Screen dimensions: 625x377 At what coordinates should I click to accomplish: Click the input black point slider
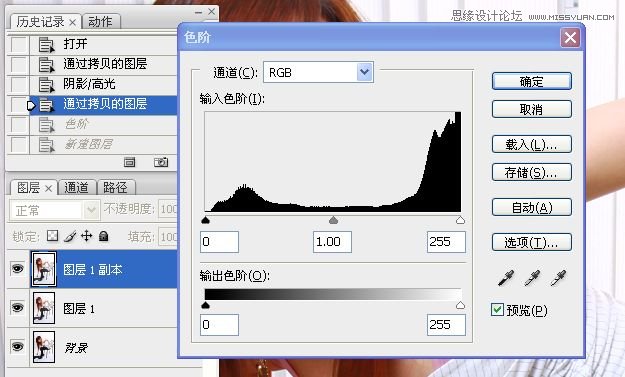point(206,220)
